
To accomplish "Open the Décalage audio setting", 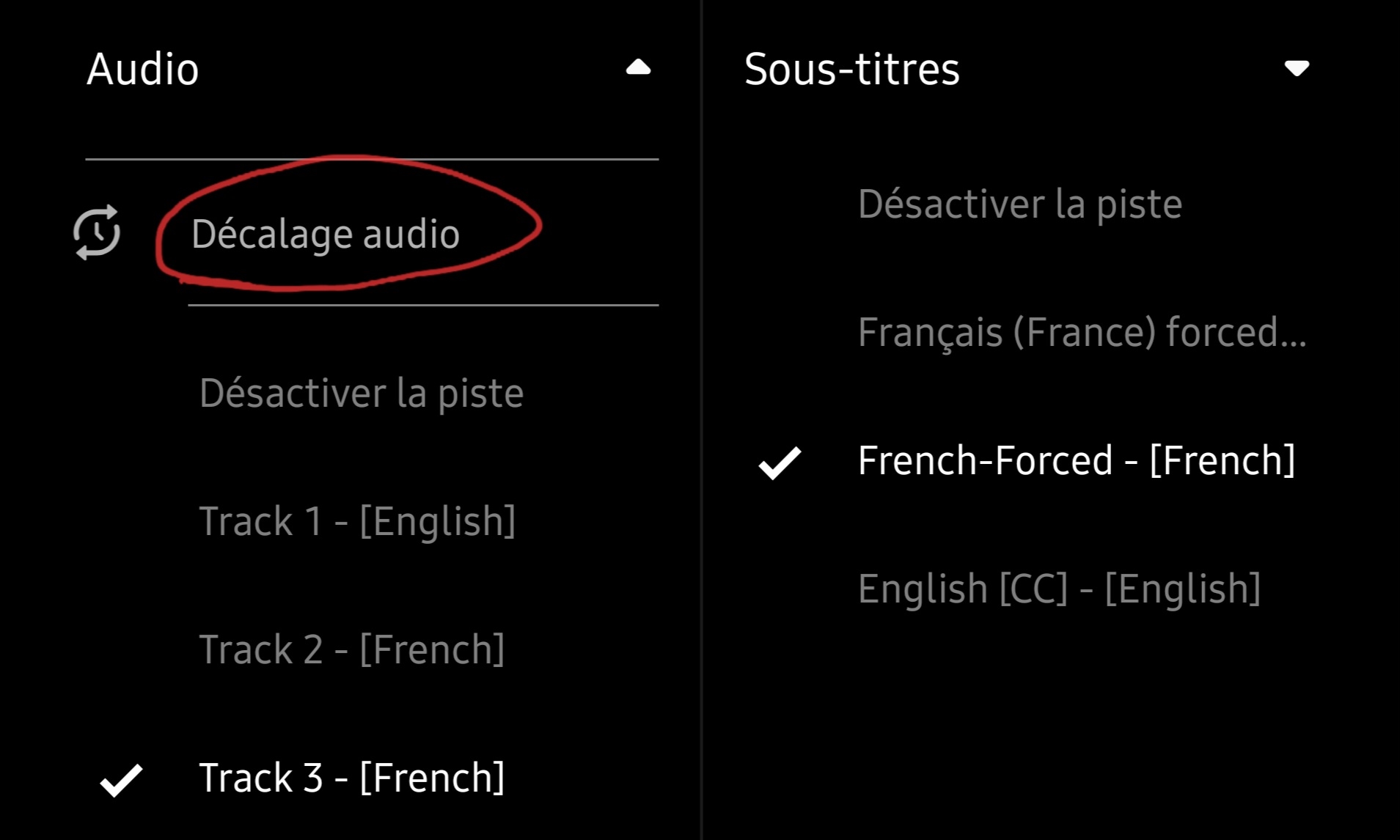I will (x=326, y=234).
